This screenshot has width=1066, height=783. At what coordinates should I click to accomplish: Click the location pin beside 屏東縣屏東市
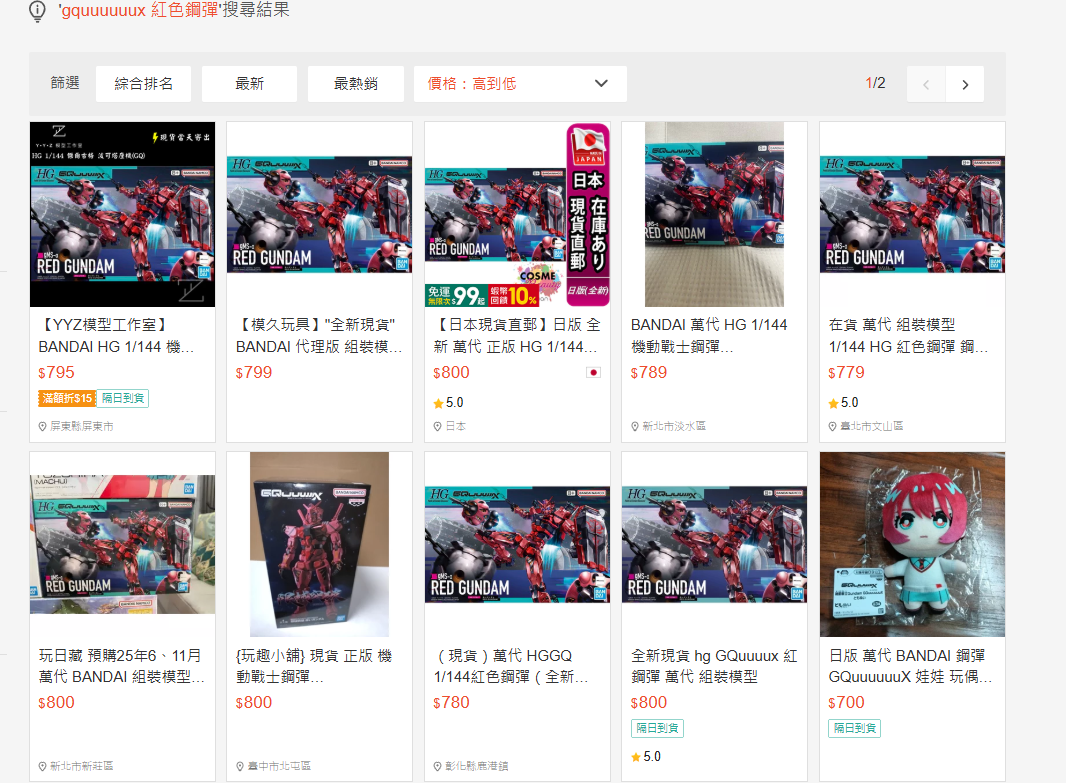tap(43, 426)
